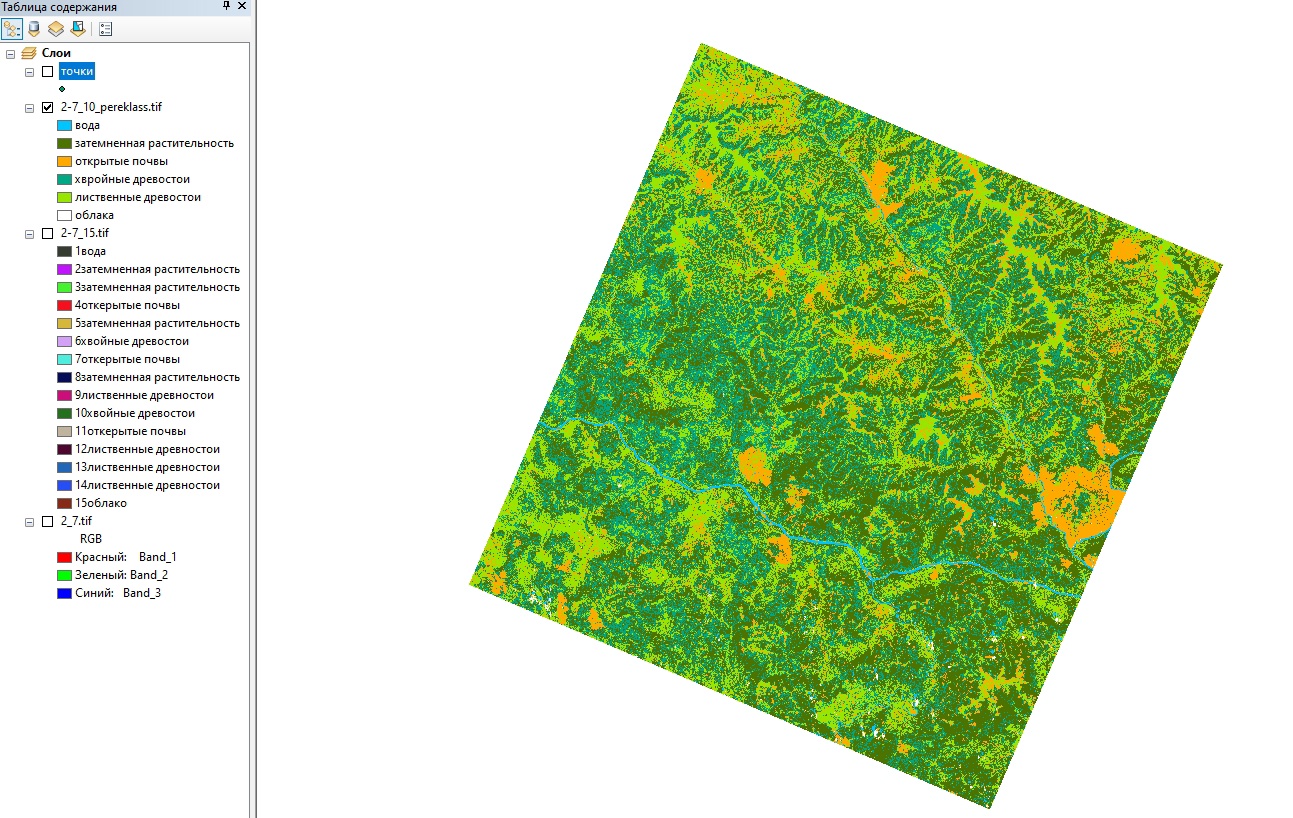
Task: Click the "хвройные древостои" class label
Action: click(132, 179)
